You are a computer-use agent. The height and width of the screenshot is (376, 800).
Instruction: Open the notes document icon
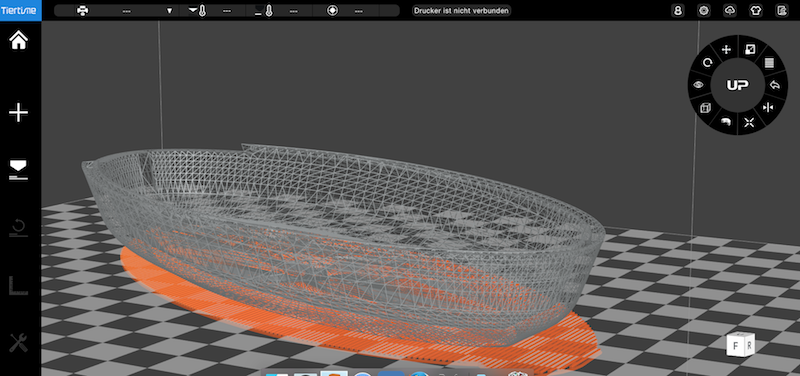point(781,10)
